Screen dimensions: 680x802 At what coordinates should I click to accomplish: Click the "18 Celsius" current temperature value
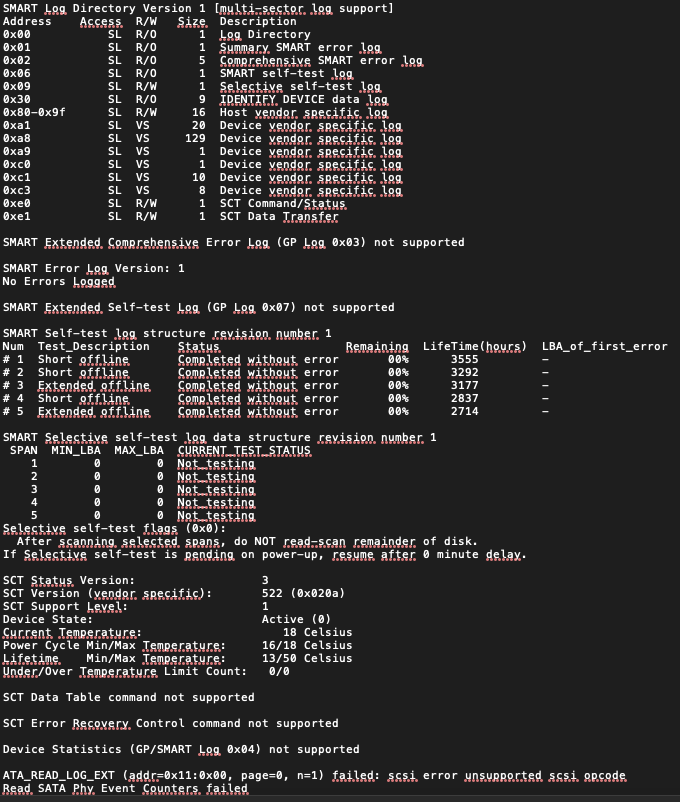317,632
